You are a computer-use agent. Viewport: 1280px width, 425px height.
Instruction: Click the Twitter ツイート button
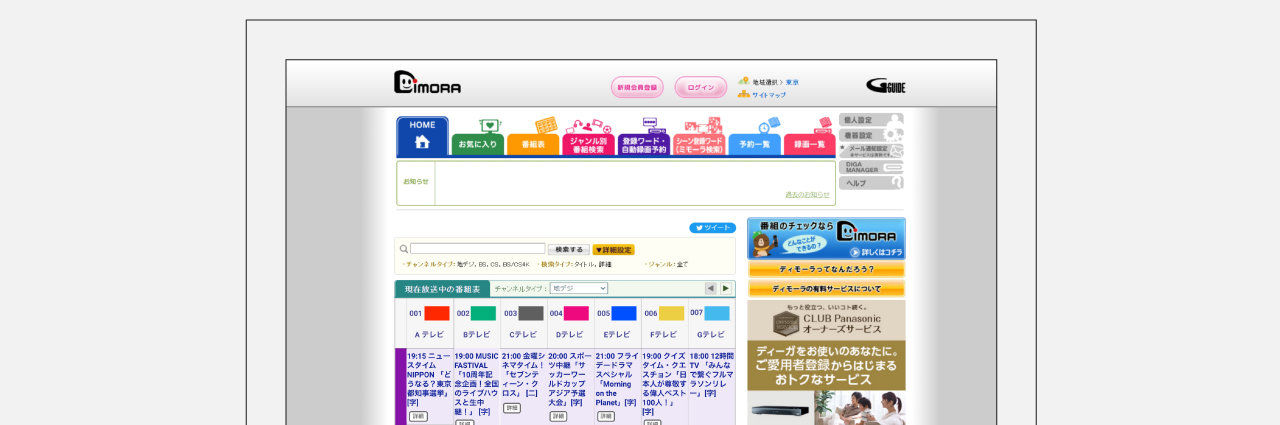click(712, 228)
